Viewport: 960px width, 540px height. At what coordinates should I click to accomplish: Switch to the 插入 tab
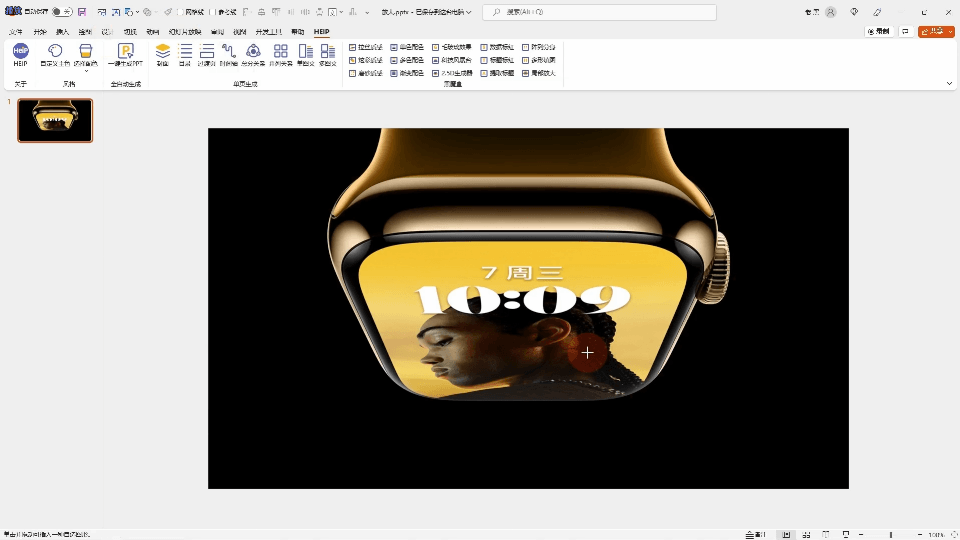[62, 32]
